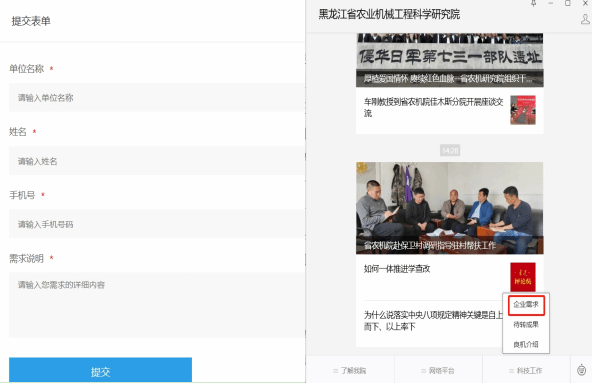Focus the 单位名称 input field
This screenshot has width=592, height=383.
click(x=157, y=98)
